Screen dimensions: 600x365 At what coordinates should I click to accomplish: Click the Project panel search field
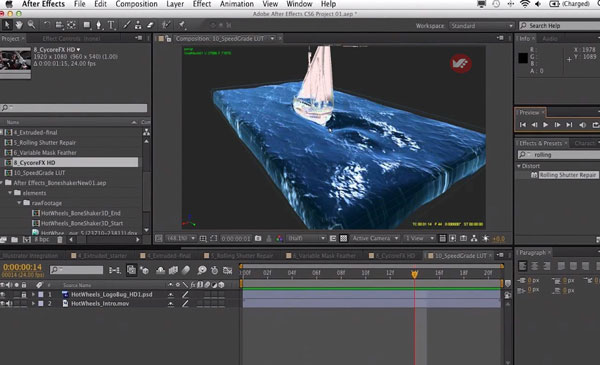pos(74,108)
